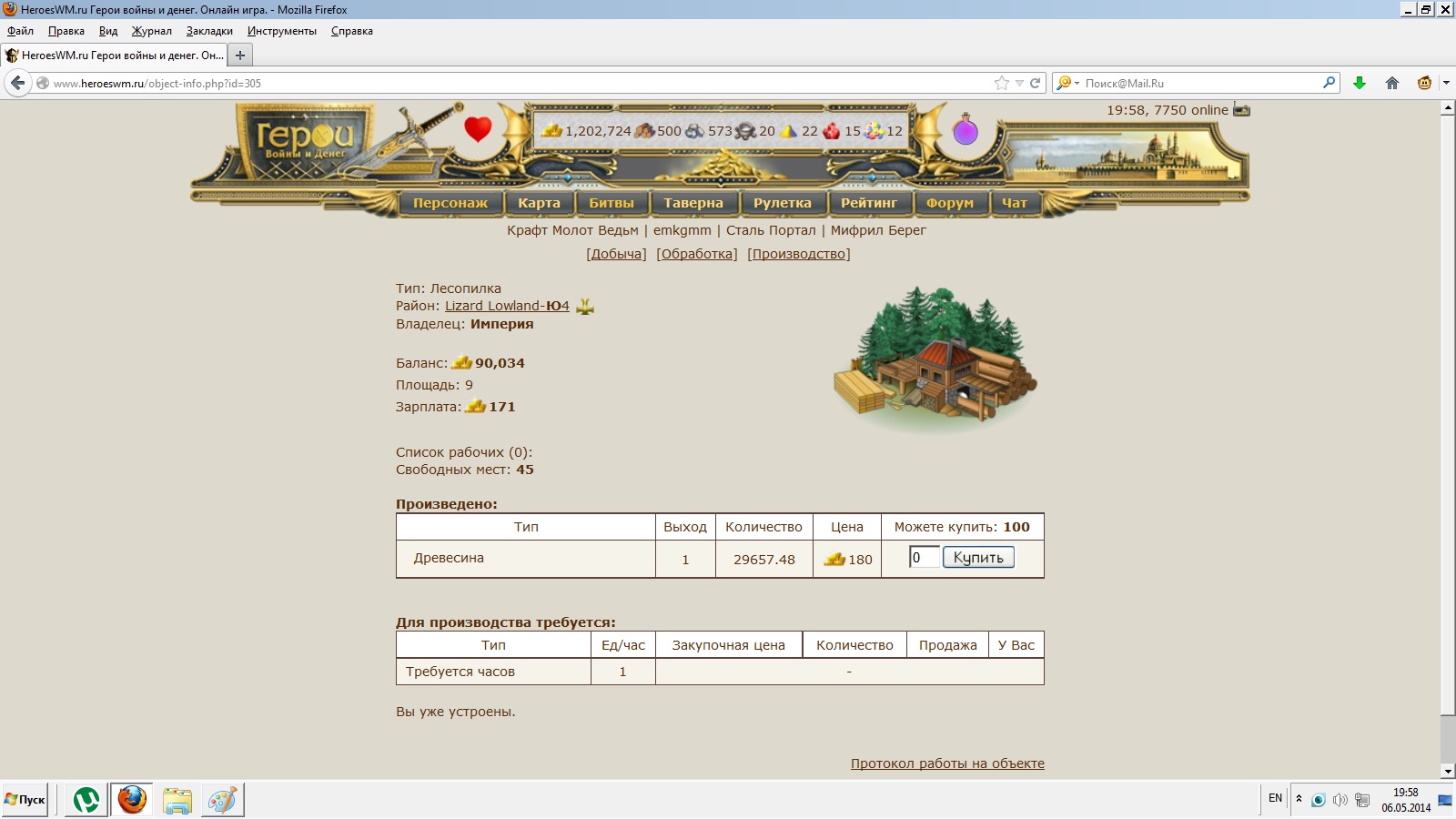Open the Правка menu
The height and width of the screenshot is (819, 1456).
(66, 31)
